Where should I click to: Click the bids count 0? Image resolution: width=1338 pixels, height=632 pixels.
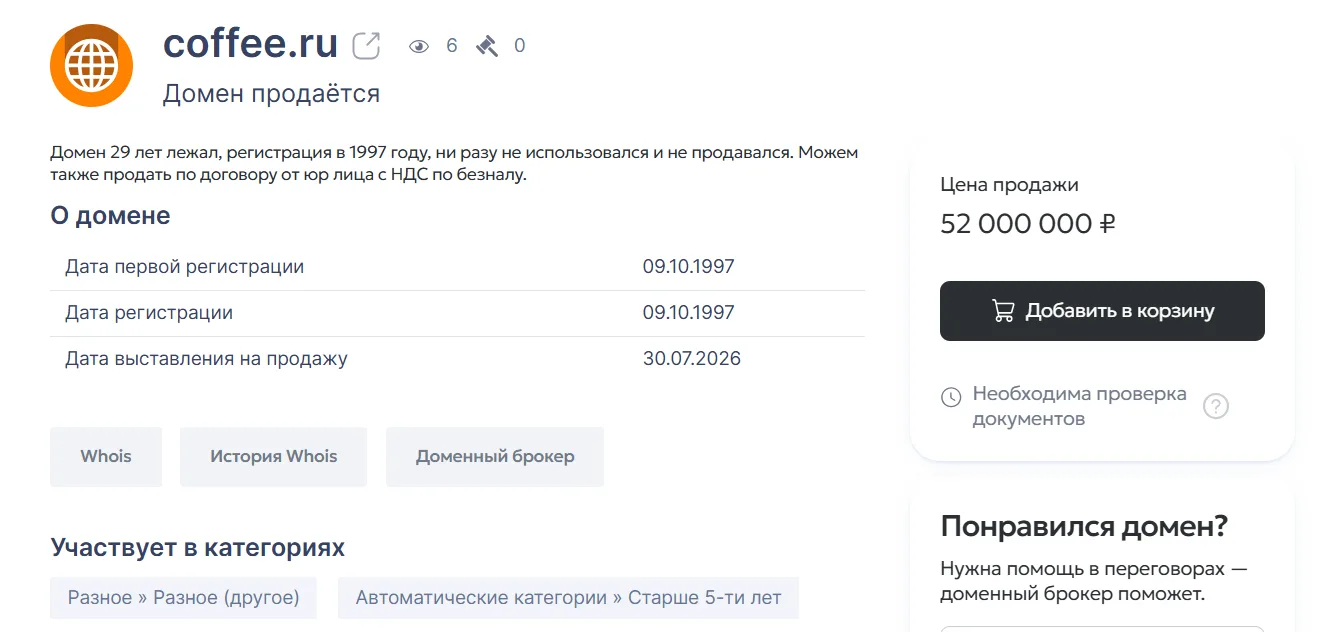click(519, 46)
